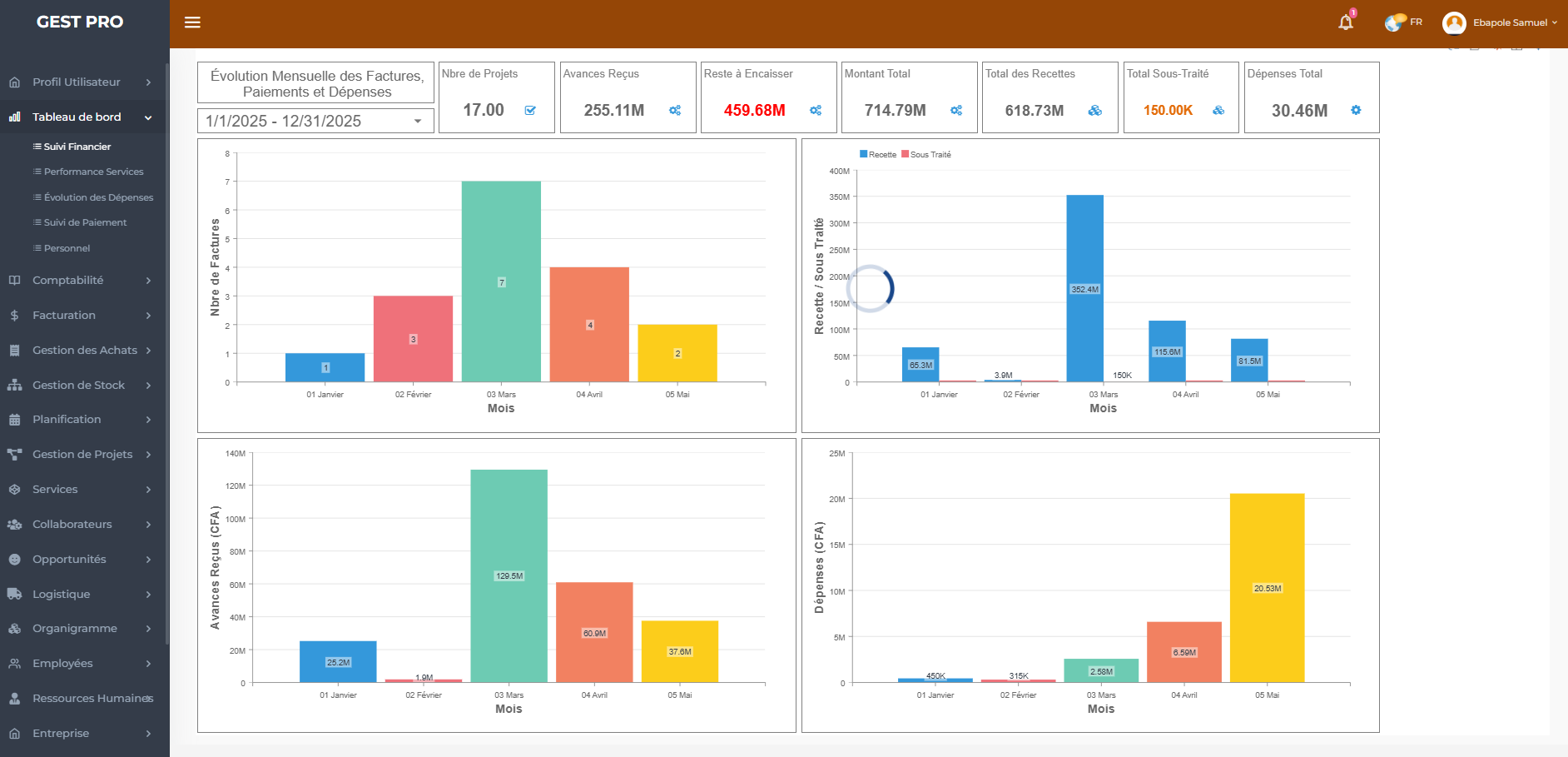Click the 03 Mars green bar in factures chart
The width and height of the screenshot is (1568, 757).
tap(501, 281)
